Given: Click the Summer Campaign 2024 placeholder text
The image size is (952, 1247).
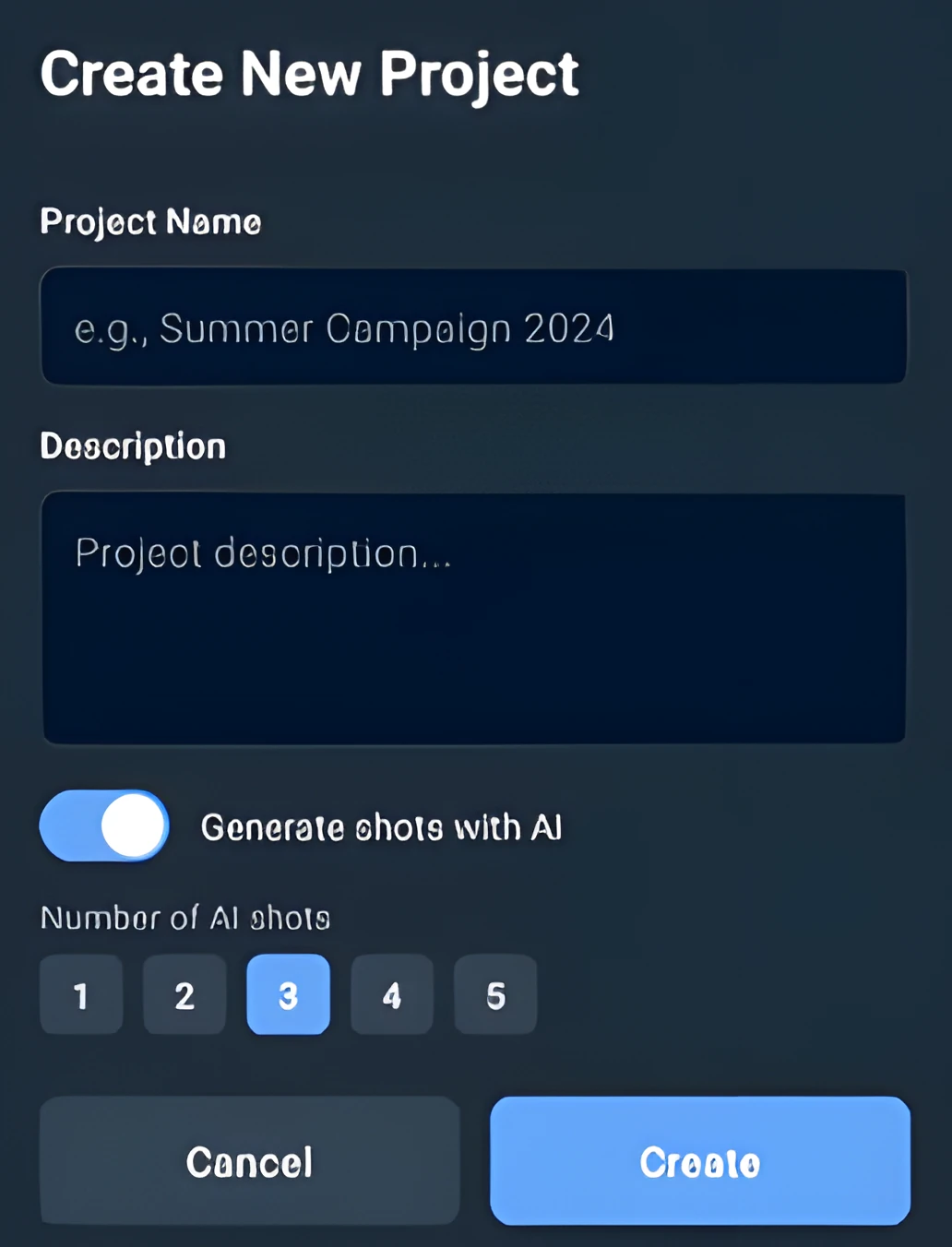Looking at the screenshot, I should point(344,329).
